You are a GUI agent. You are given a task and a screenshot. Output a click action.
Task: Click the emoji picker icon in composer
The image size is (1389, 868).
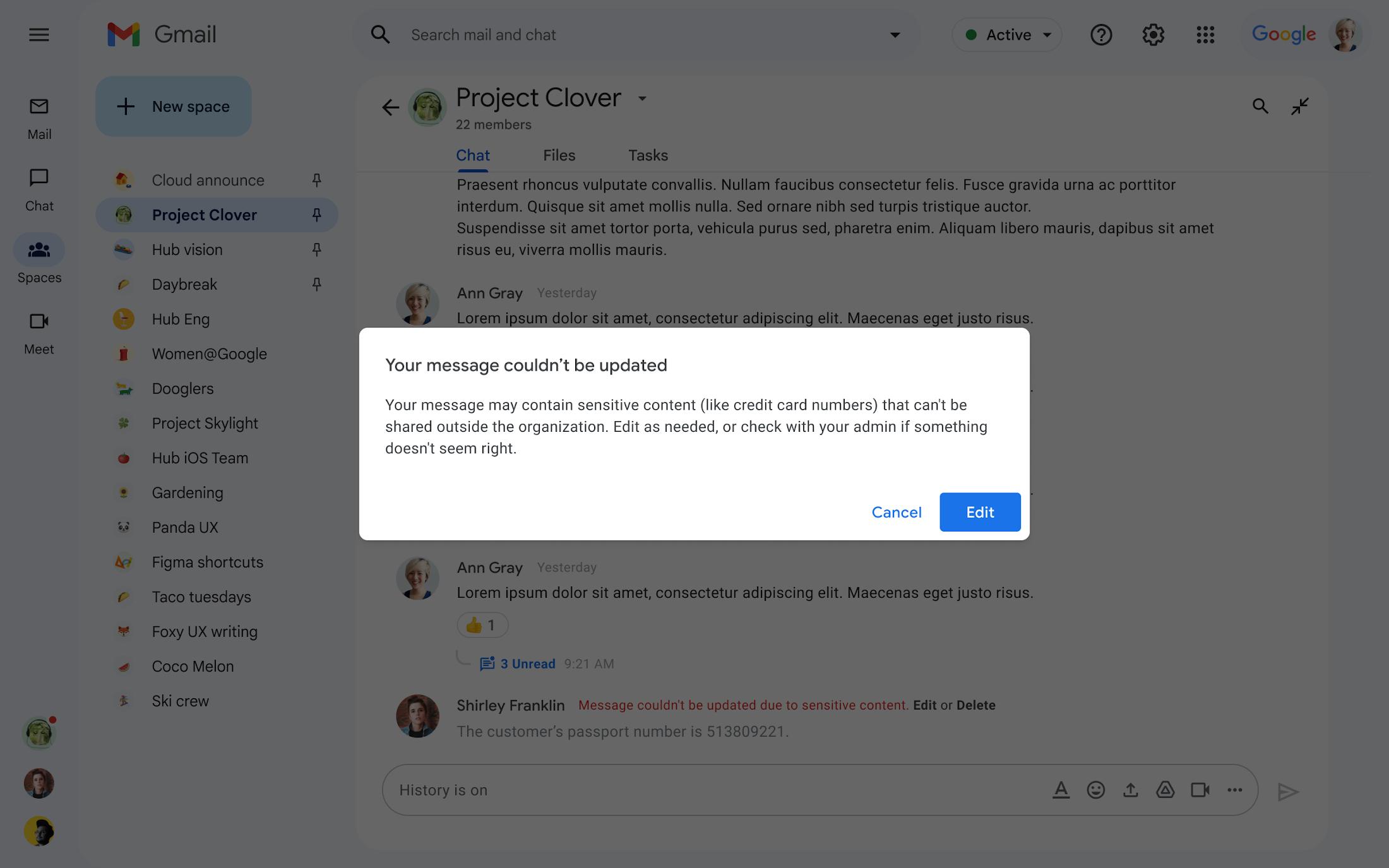coord(1096,790)
